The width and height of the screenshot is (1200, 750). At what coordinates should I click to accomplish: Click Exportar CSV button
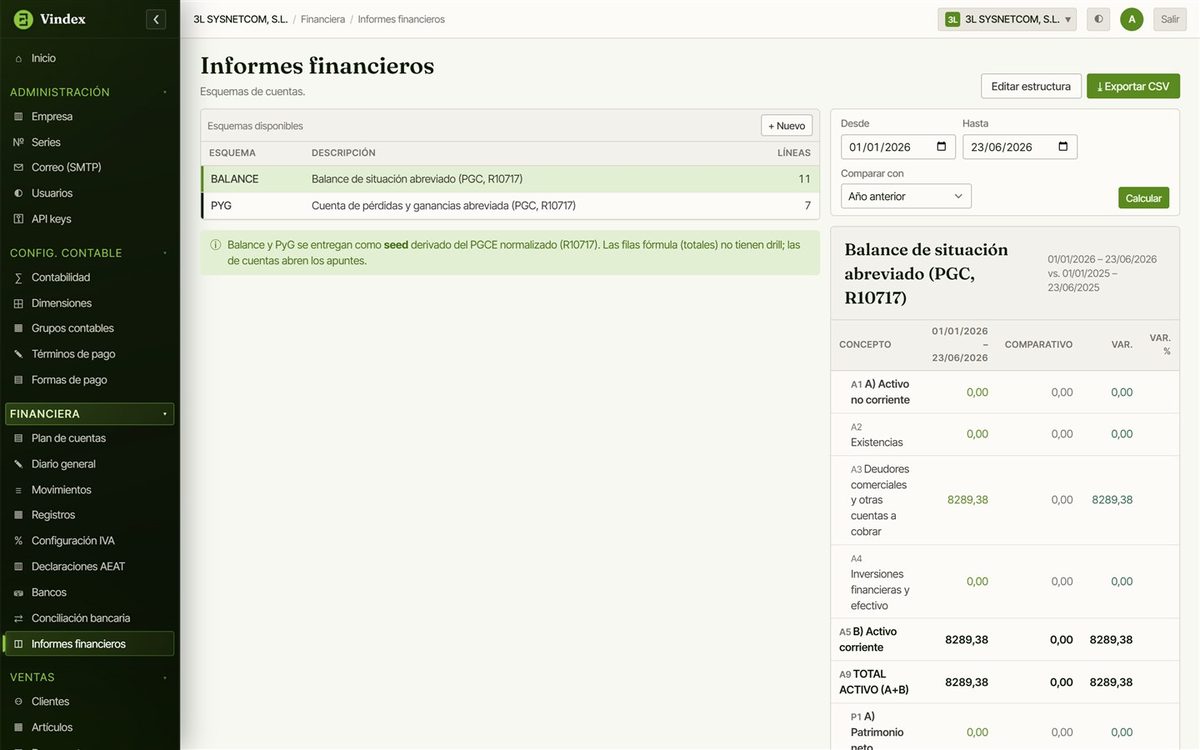(1133, 86)
